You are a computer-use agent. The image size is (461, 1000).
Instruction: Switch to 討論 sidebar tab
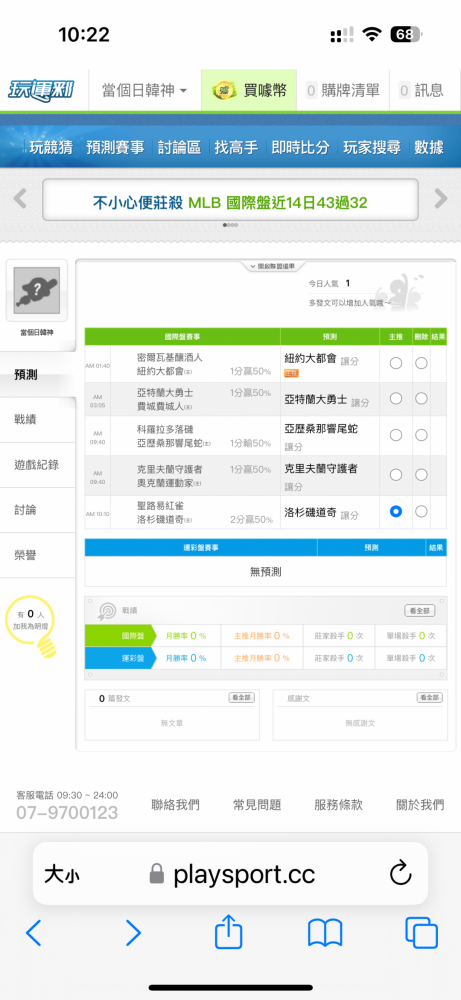coord(38,510)
